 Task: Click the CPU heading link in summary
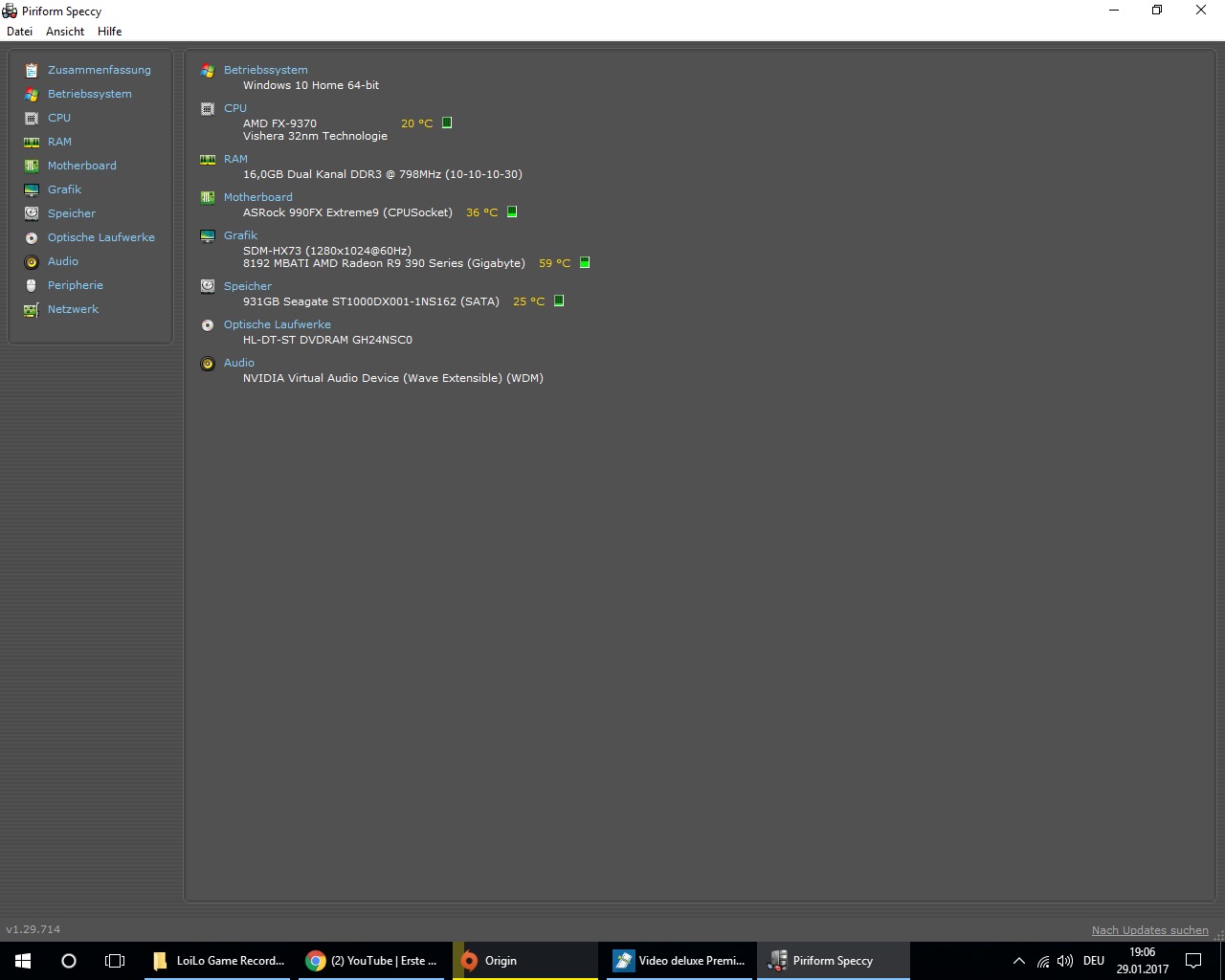235,108
